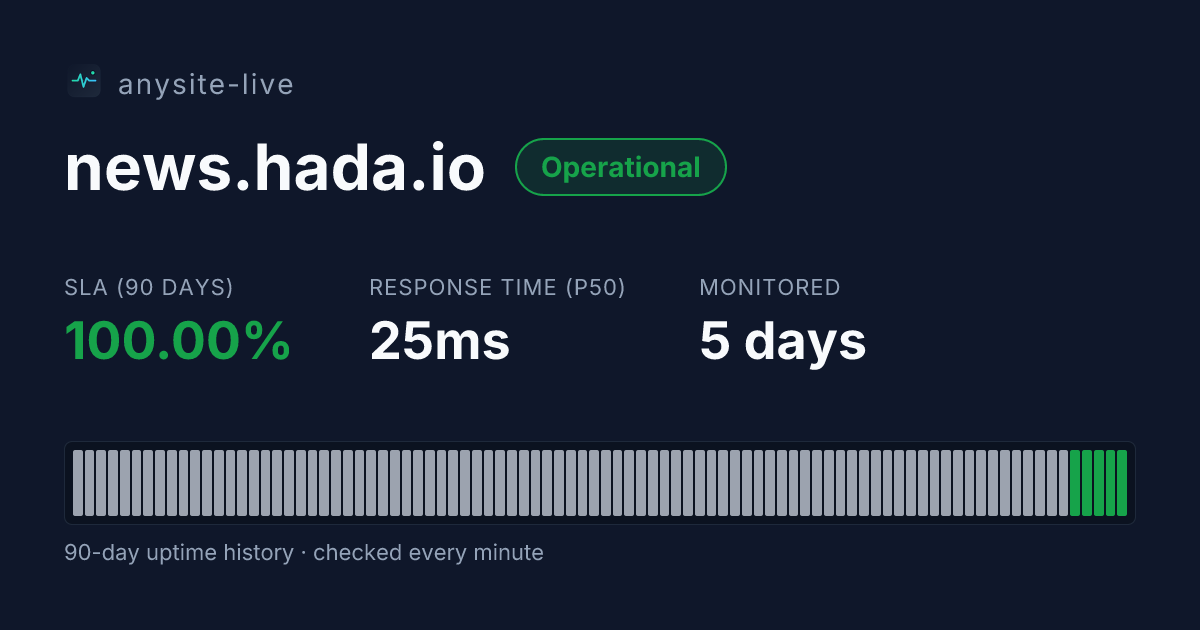Select the SLA (90 DAYS) label
This screenshot has width=1200, height=630.
149,288
